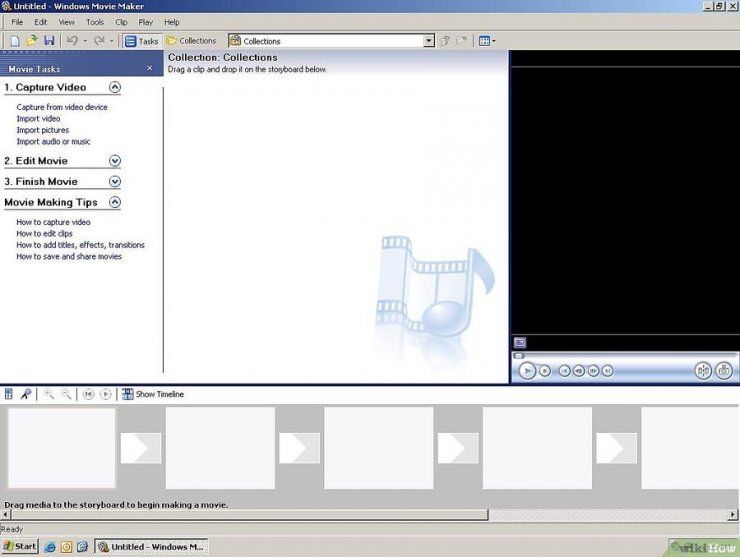Open the Clip menu
Image resolution: width=740 pixels, height=557 pixels.
coord(121,22)
